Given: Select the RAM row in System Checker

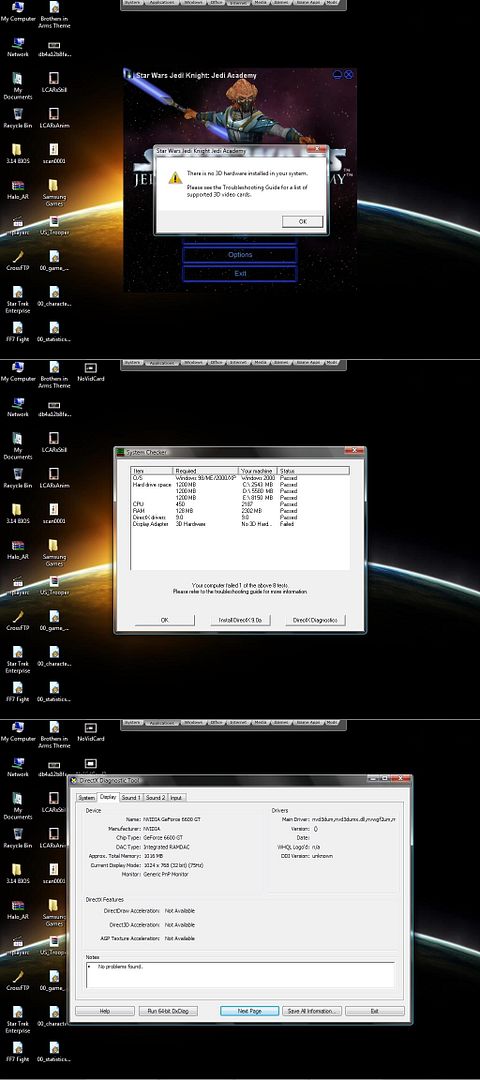Looking at the screenshot, I should tap(240, 511).
